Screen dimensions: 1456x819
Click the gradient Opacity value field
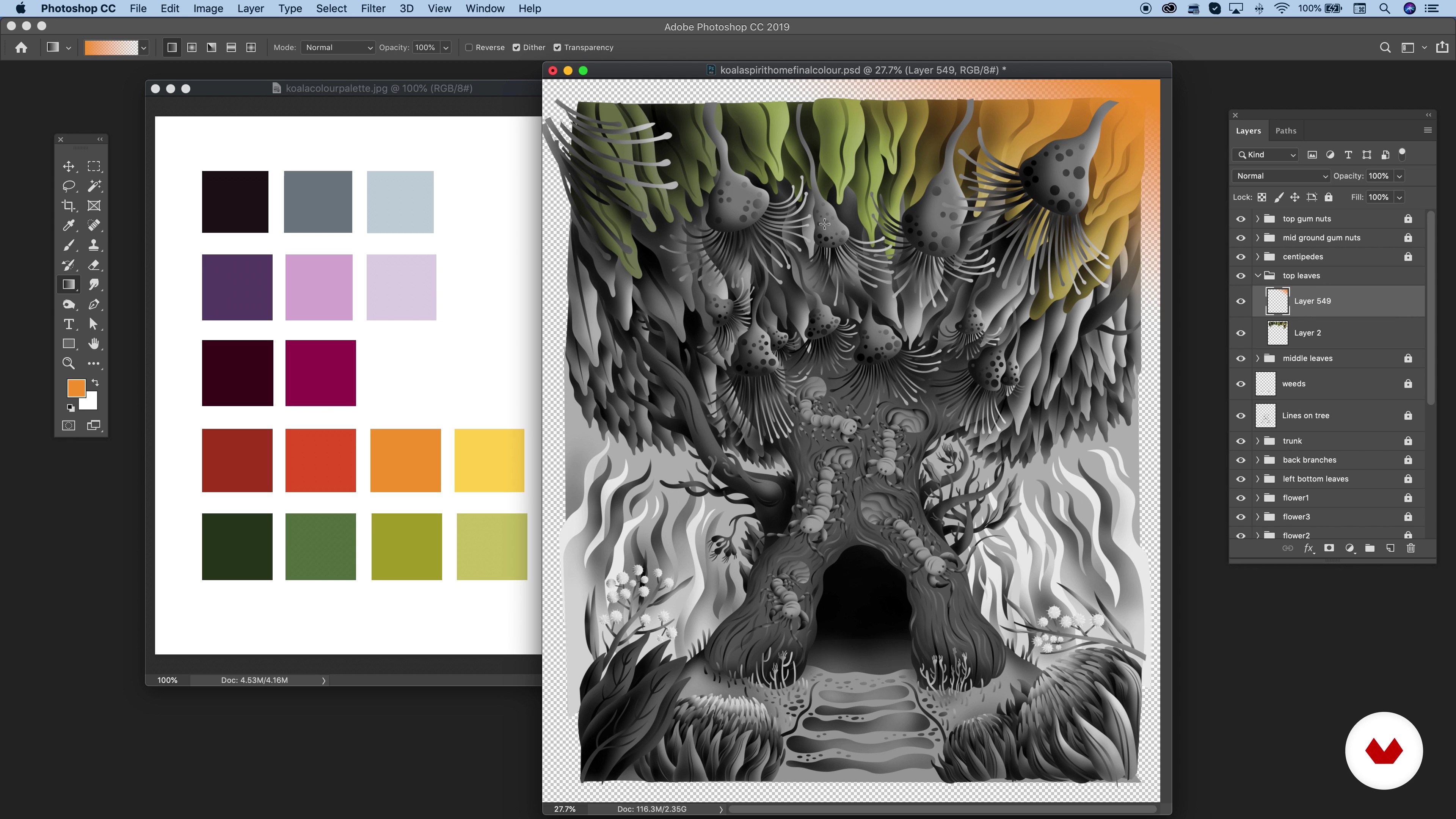pyautogui.click(x=425, y=47)
